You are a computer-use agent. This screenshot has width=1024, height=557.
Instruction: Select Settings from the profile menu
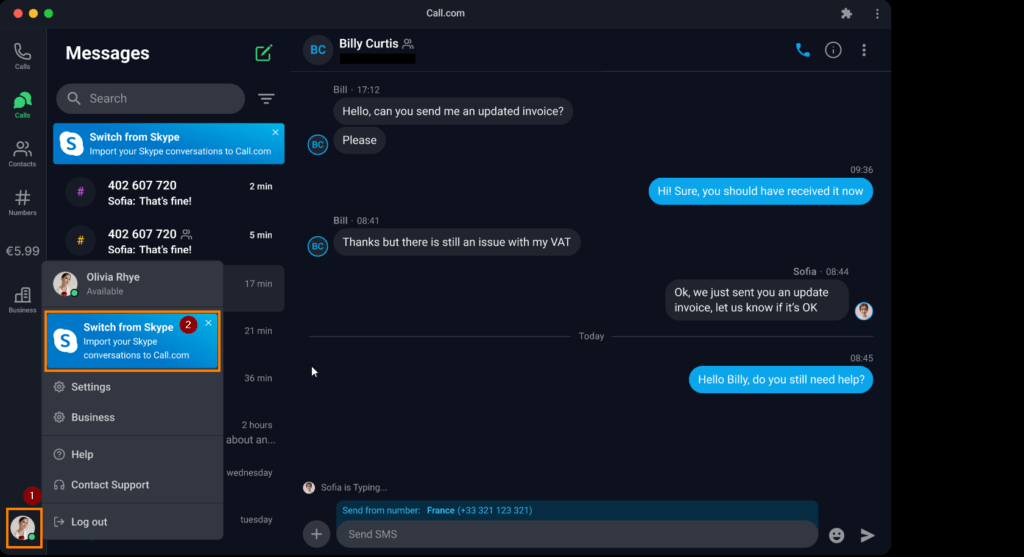click(91, 387)
